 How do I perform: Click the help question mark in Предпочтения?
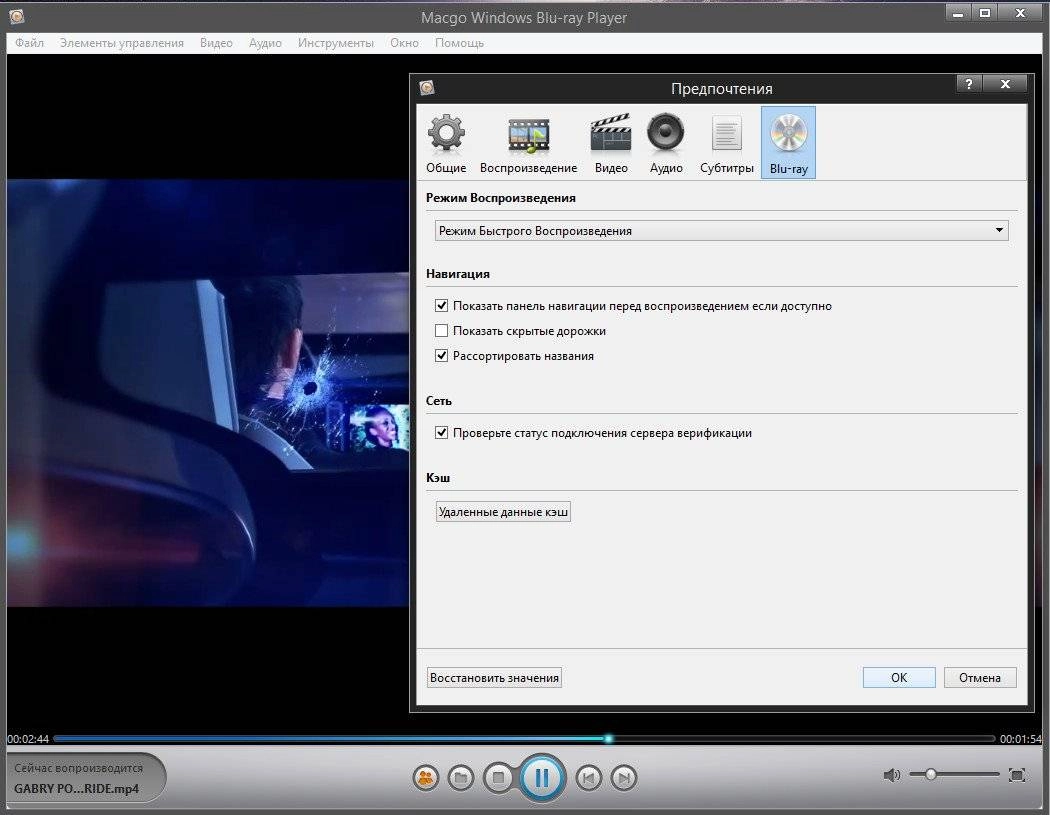pyautogui.click(x=969, y=84)
